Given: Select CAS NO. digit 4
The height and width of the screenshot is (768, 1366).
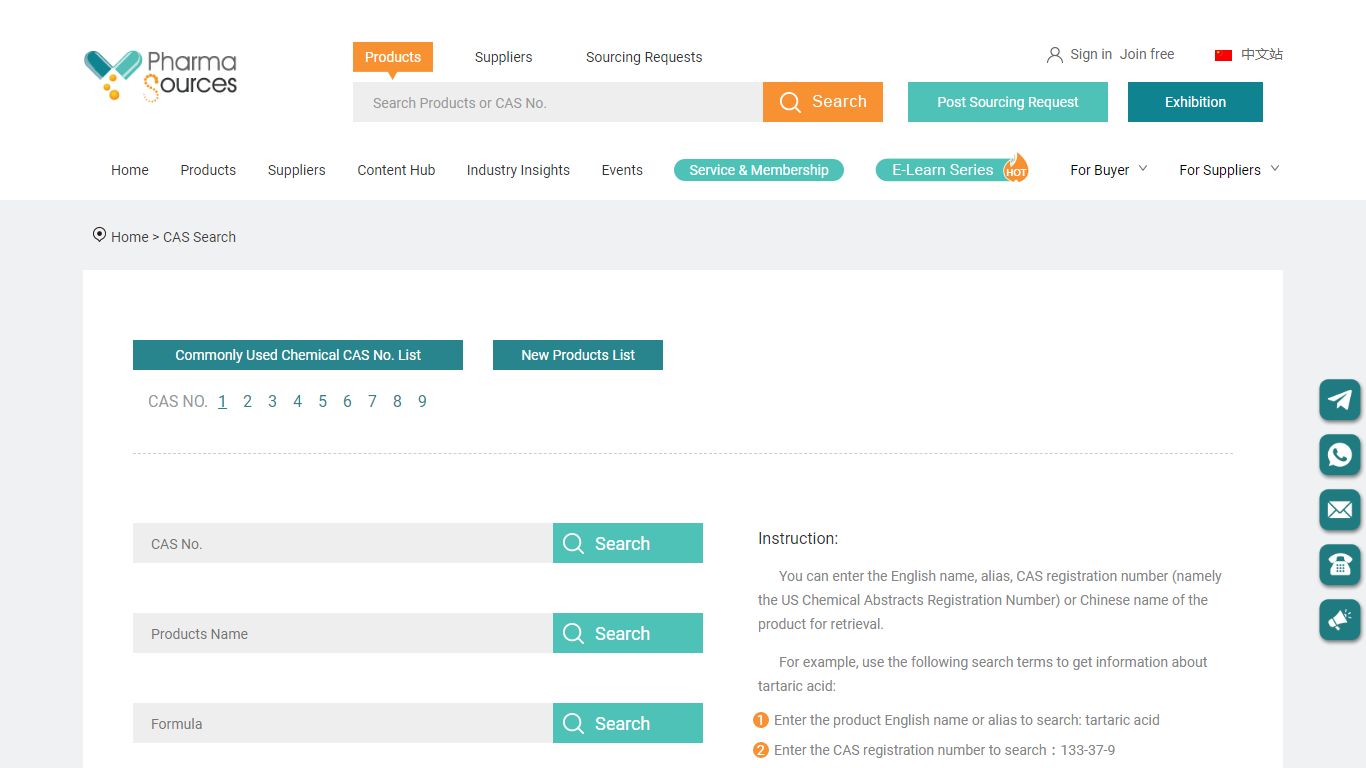Looking at the screenshot, I should (x=297, y=401).
